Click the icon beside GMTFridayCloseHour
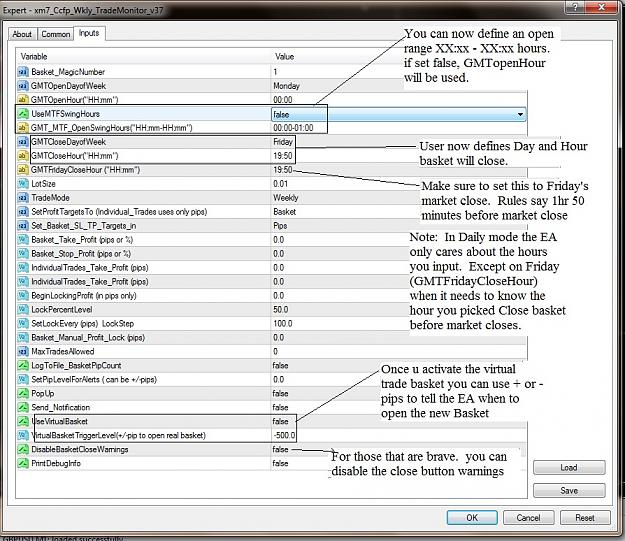 [x=23, y=170]
